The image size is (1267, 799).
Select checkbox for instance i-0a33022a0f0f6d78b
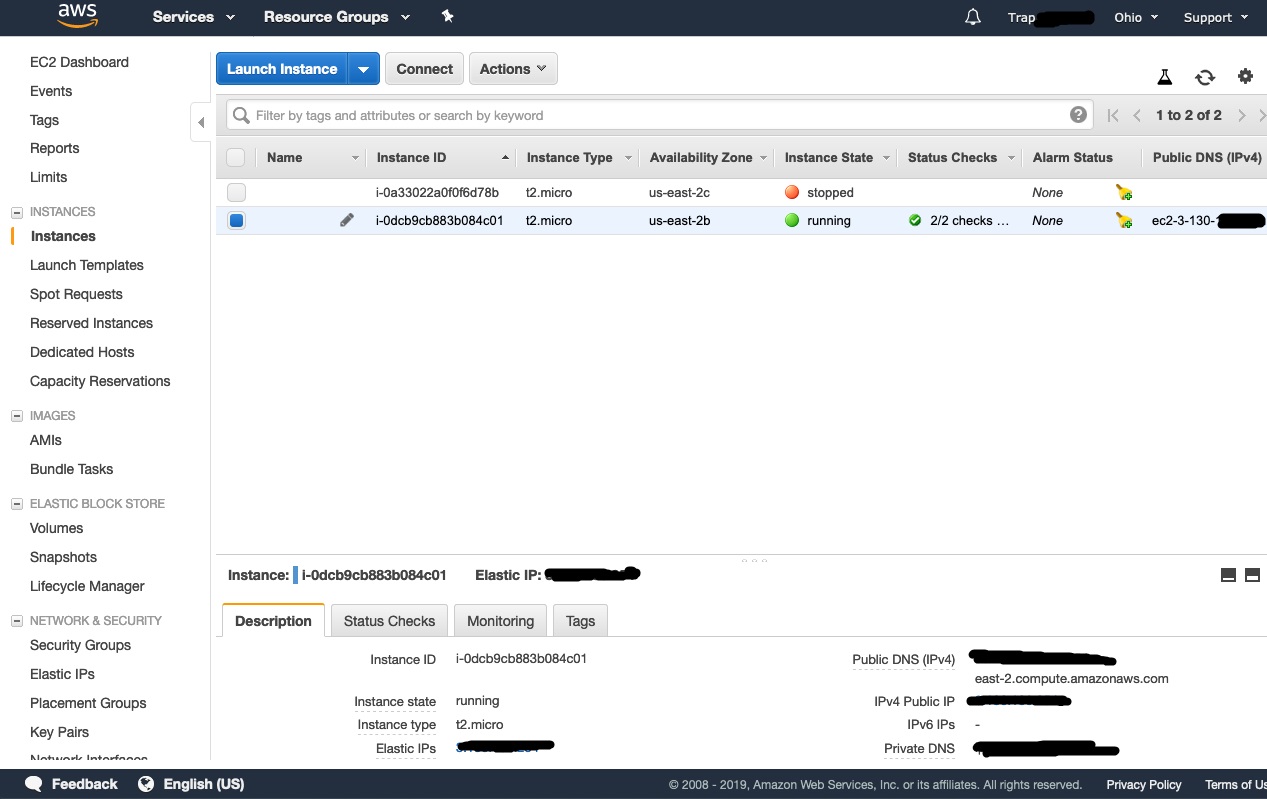coord(236,192)
